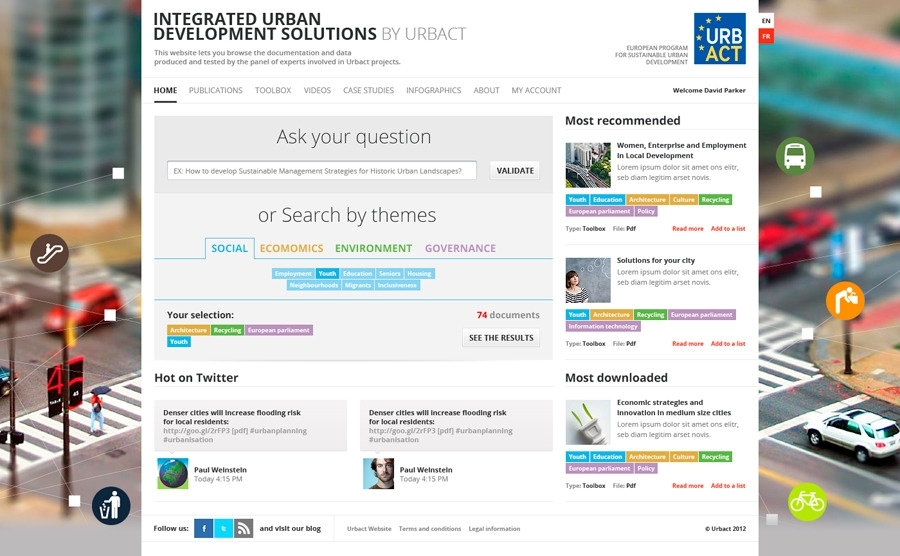Toggle the Youth theme tag under Social
900x556 pixels.
(327, 274)
